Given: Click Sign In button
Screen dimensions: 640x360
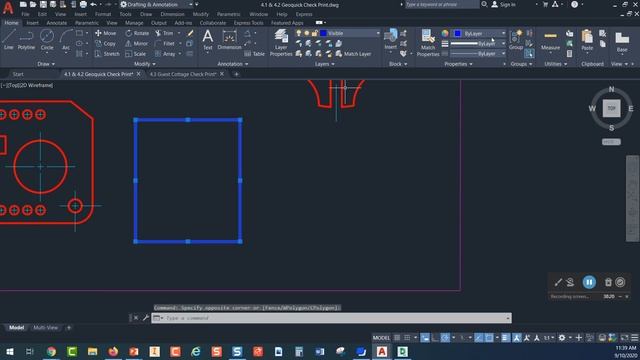Looking at the screenshot, I should click(504, 4).
